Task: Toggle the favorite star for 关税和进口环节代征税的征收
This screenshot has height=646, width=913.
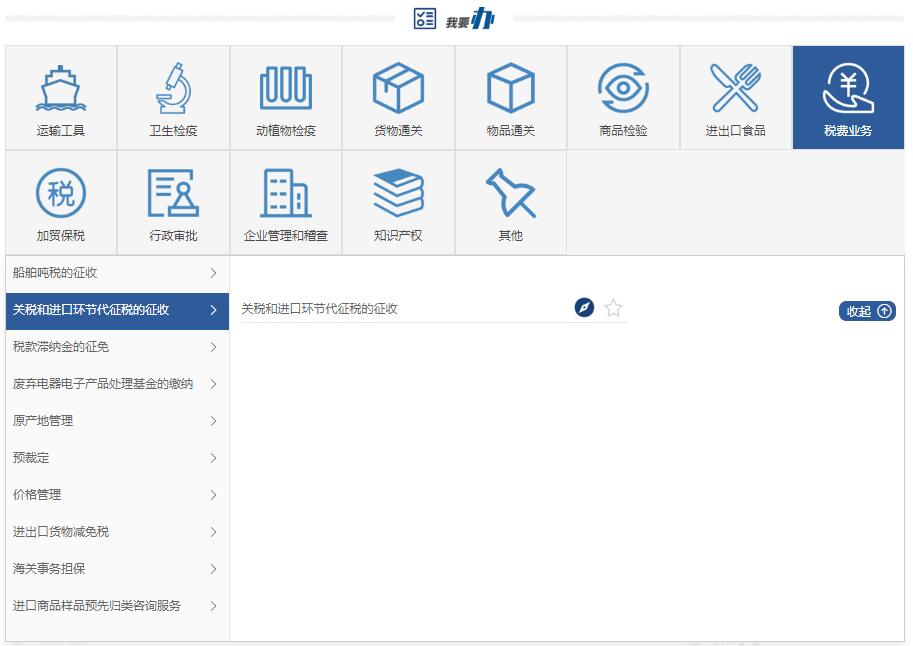Action: tap(613, 308)
